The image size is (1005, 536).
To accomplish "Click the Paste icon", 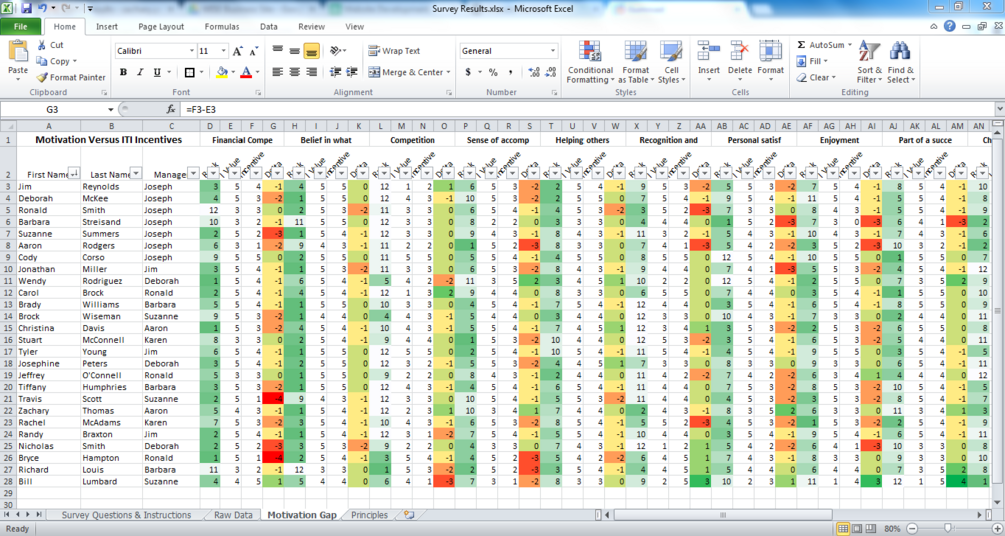I will [x=18, y=51].
